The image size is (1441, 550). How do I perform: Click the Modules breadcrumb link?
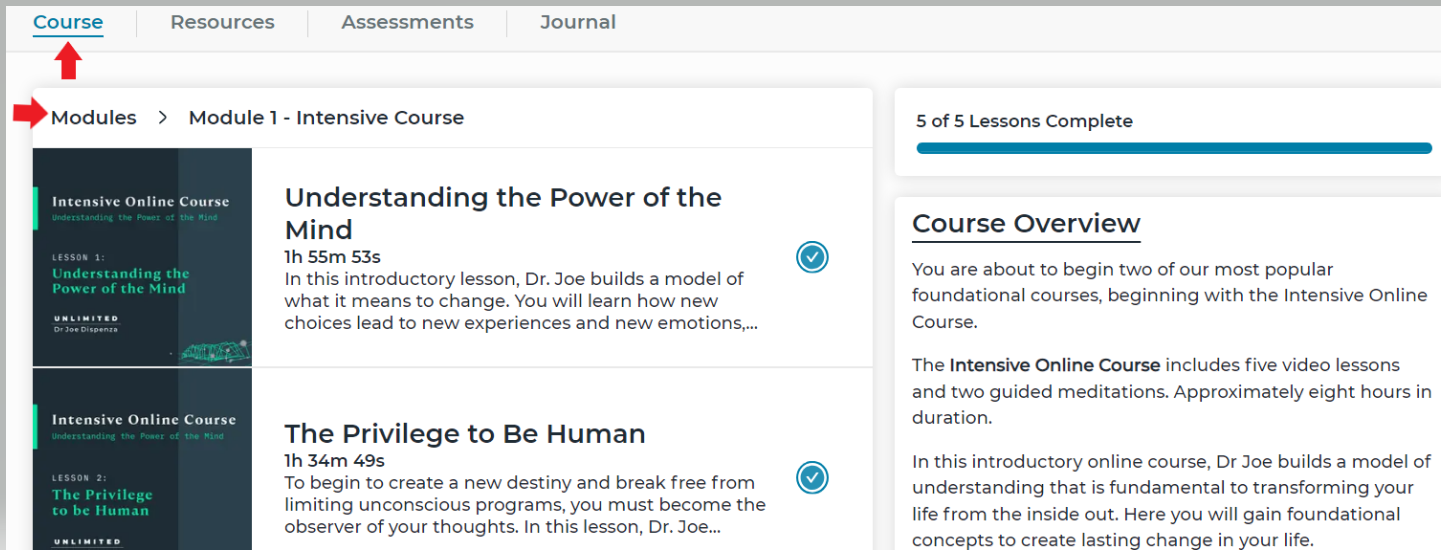pyautogui.click(x=94, y=117)
